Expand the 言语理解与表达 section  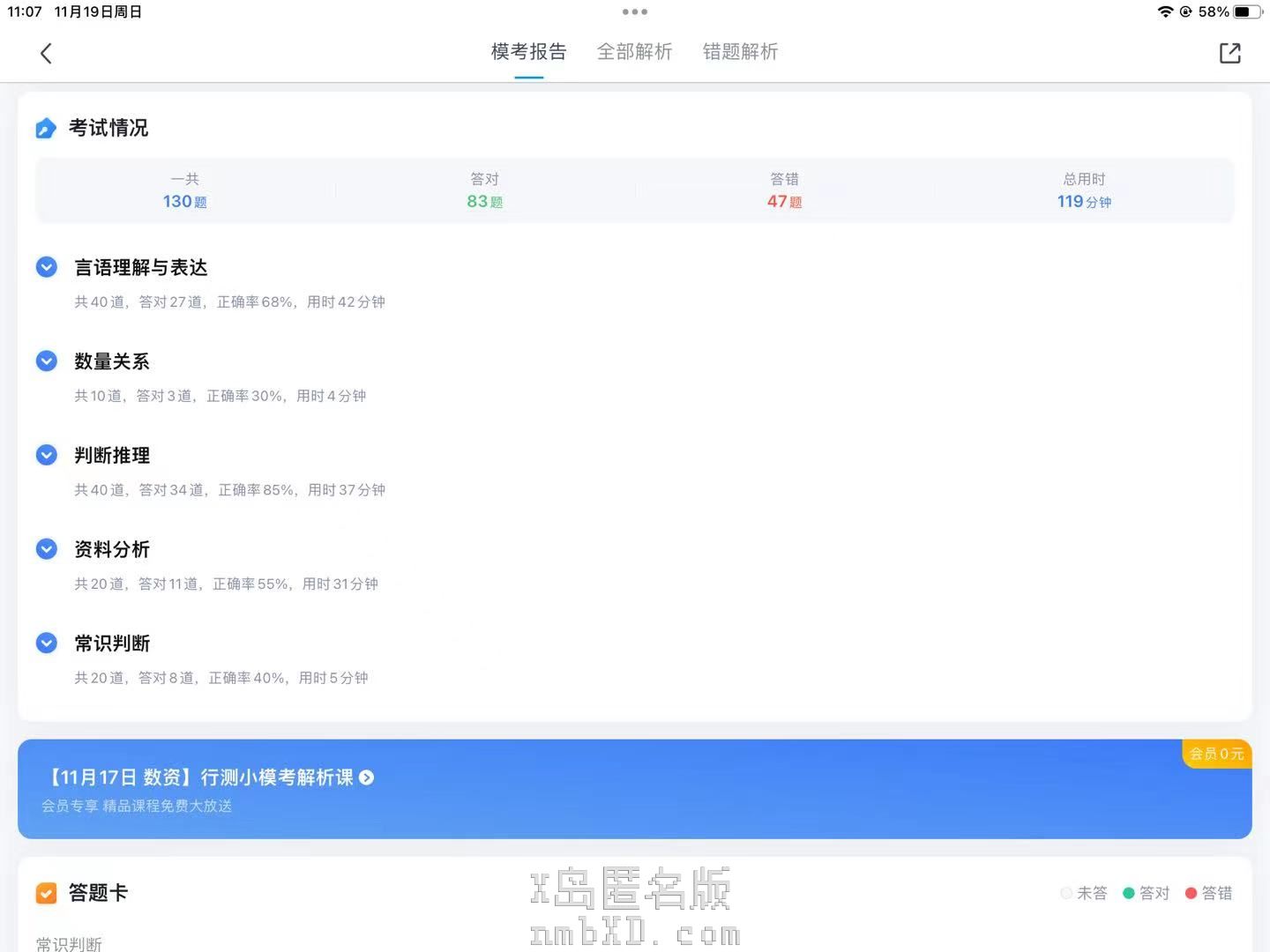(47, 267)
